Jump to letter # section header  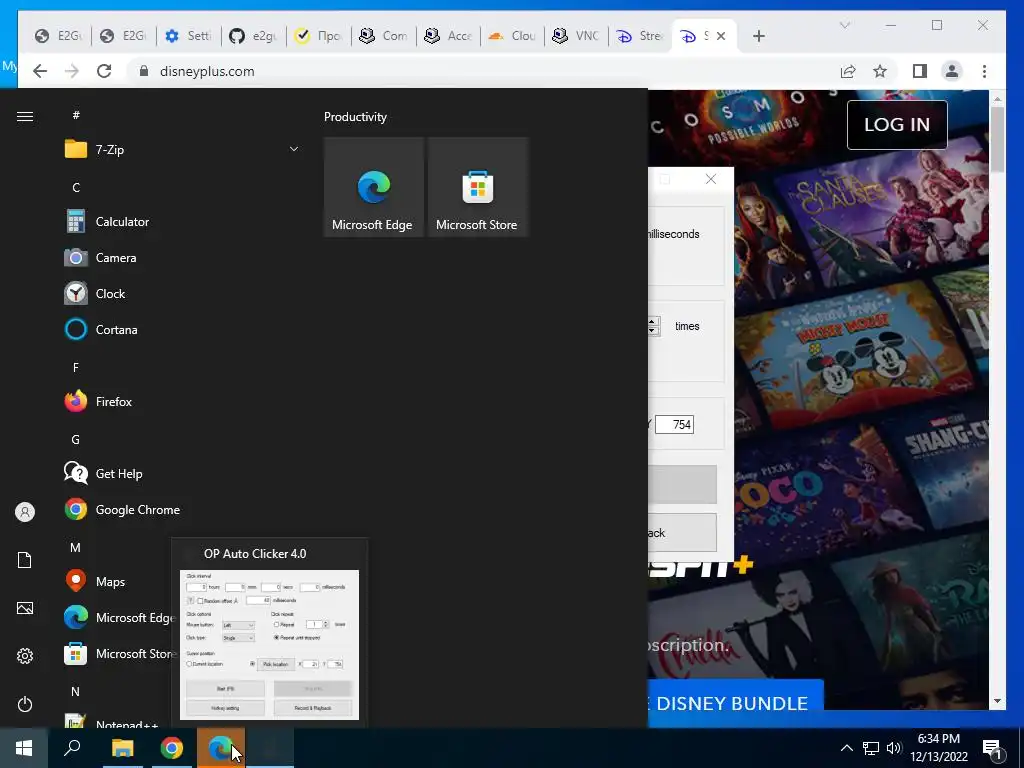coord(76,115)
